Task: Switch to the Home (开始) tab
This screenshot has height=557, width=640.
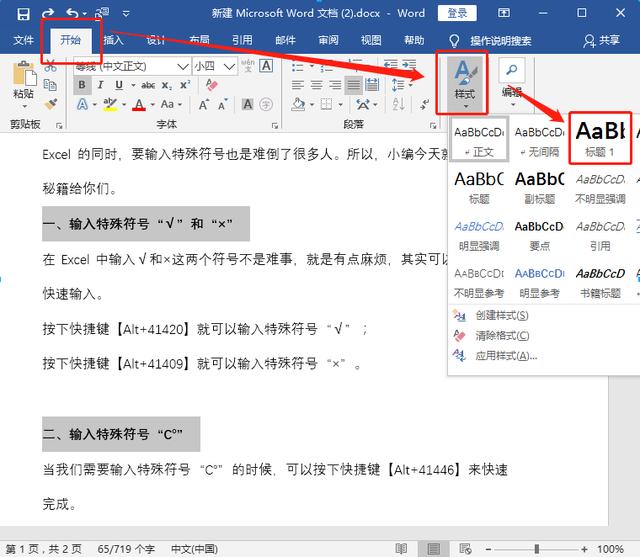Action: [71, 40]
